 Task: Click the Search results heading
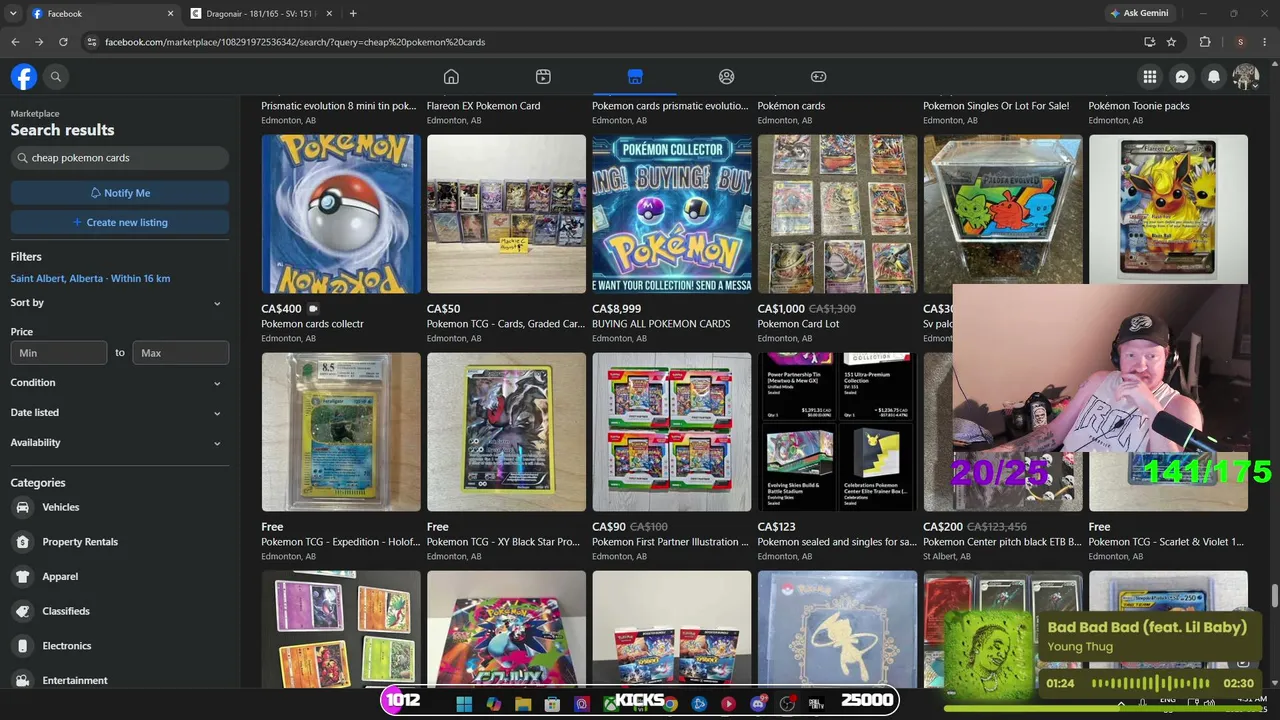[x=62, y=130]
